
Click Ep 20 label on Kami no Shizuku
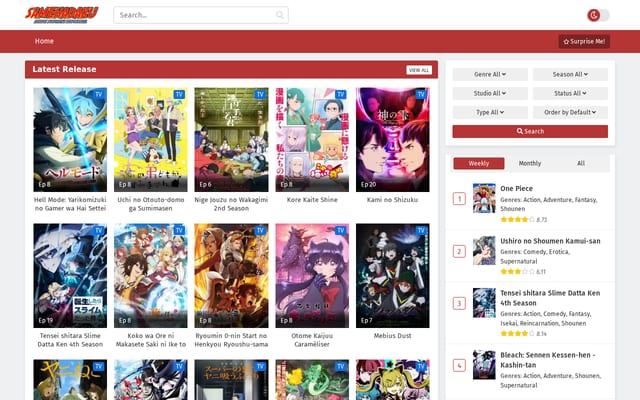pos(369,184)
